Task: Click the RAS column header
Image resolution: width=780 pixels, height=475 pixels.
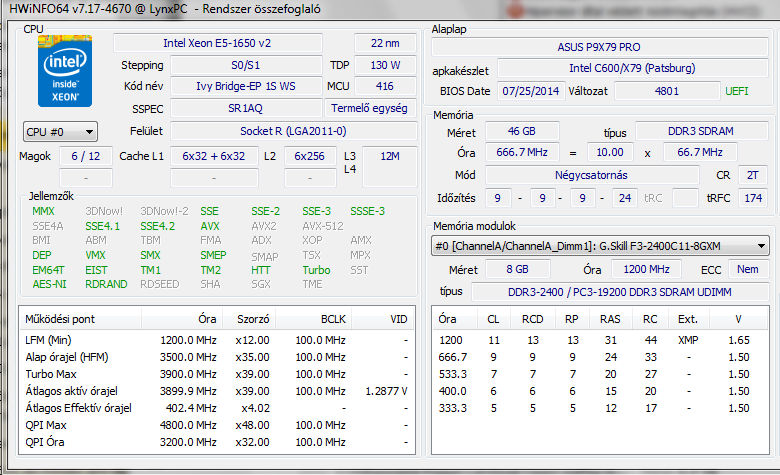Action: pyautogui.click(x=610, y=319)
